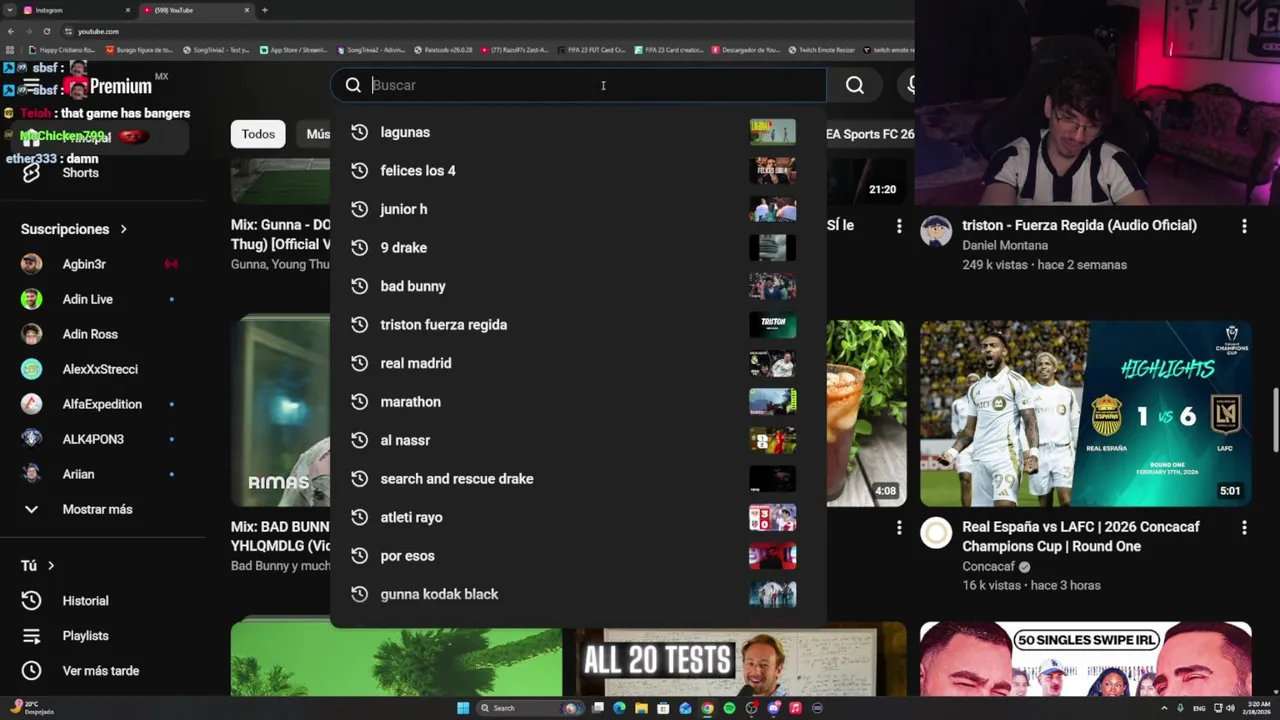Click the 'atleti rayo' suggestion text
This screenshot has width=1280, height=720.
point(412,517)
